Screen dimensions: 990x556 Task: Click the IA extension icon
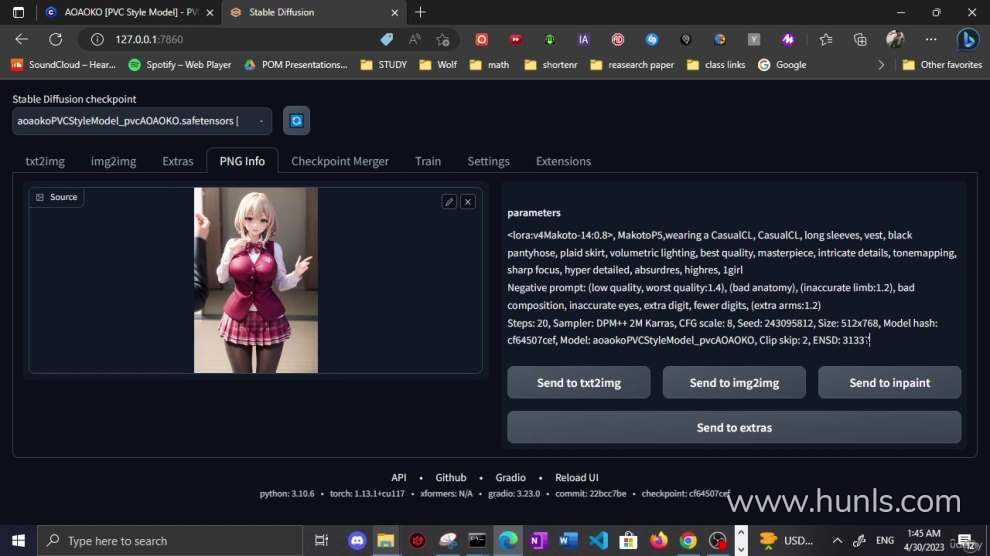tap(583, 39)
